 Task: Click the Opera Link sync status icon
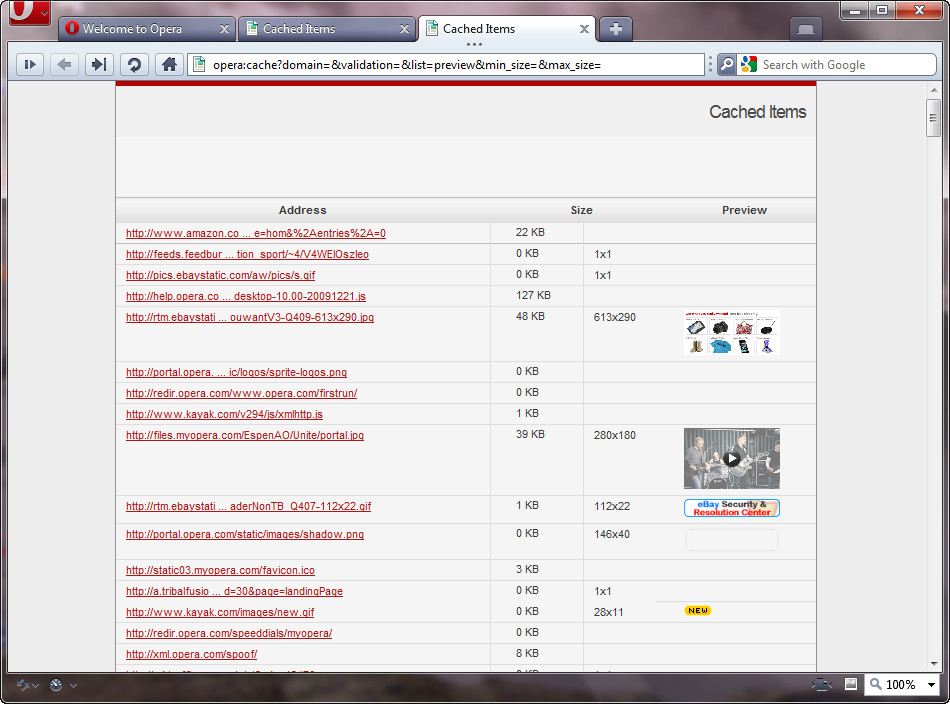pyautogui.click(x=23, y=685)
